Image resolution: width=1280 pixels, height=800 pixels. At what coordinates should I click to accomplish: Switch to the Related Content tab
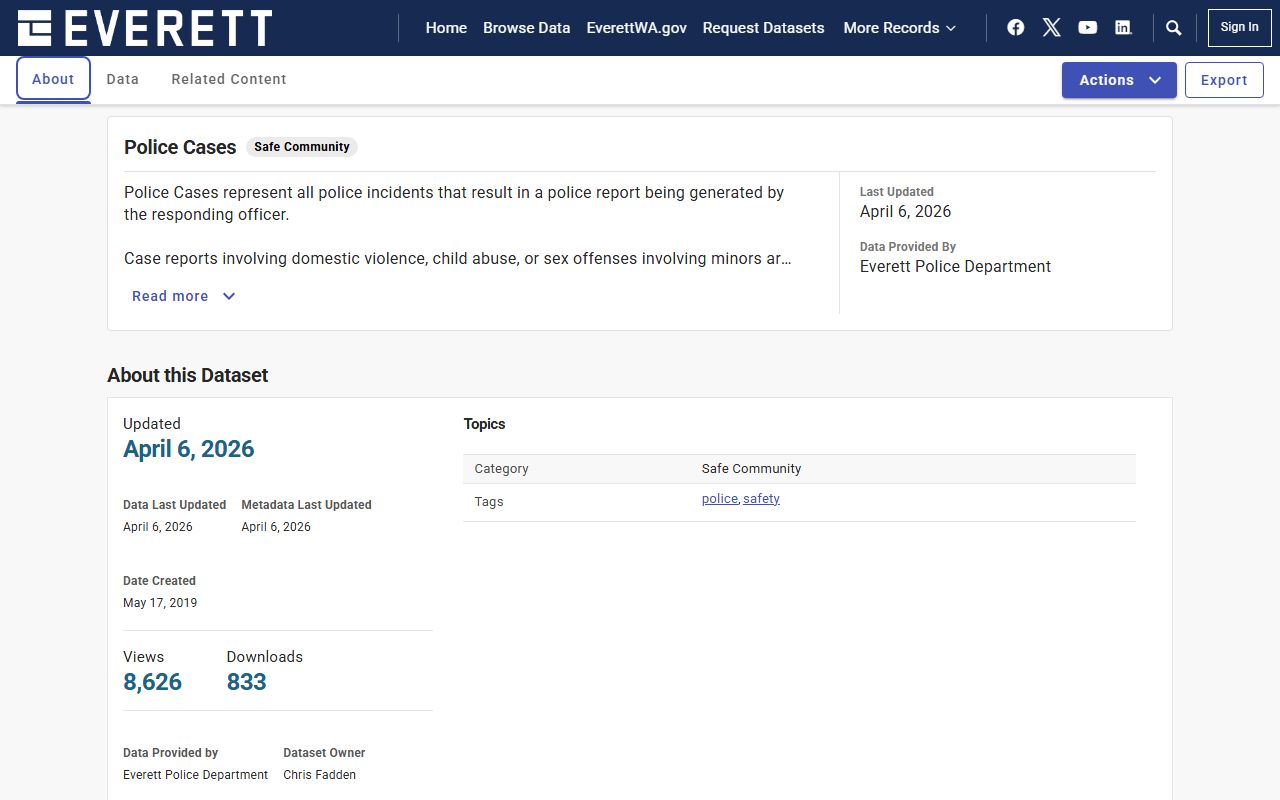click(x=229, y=79)
